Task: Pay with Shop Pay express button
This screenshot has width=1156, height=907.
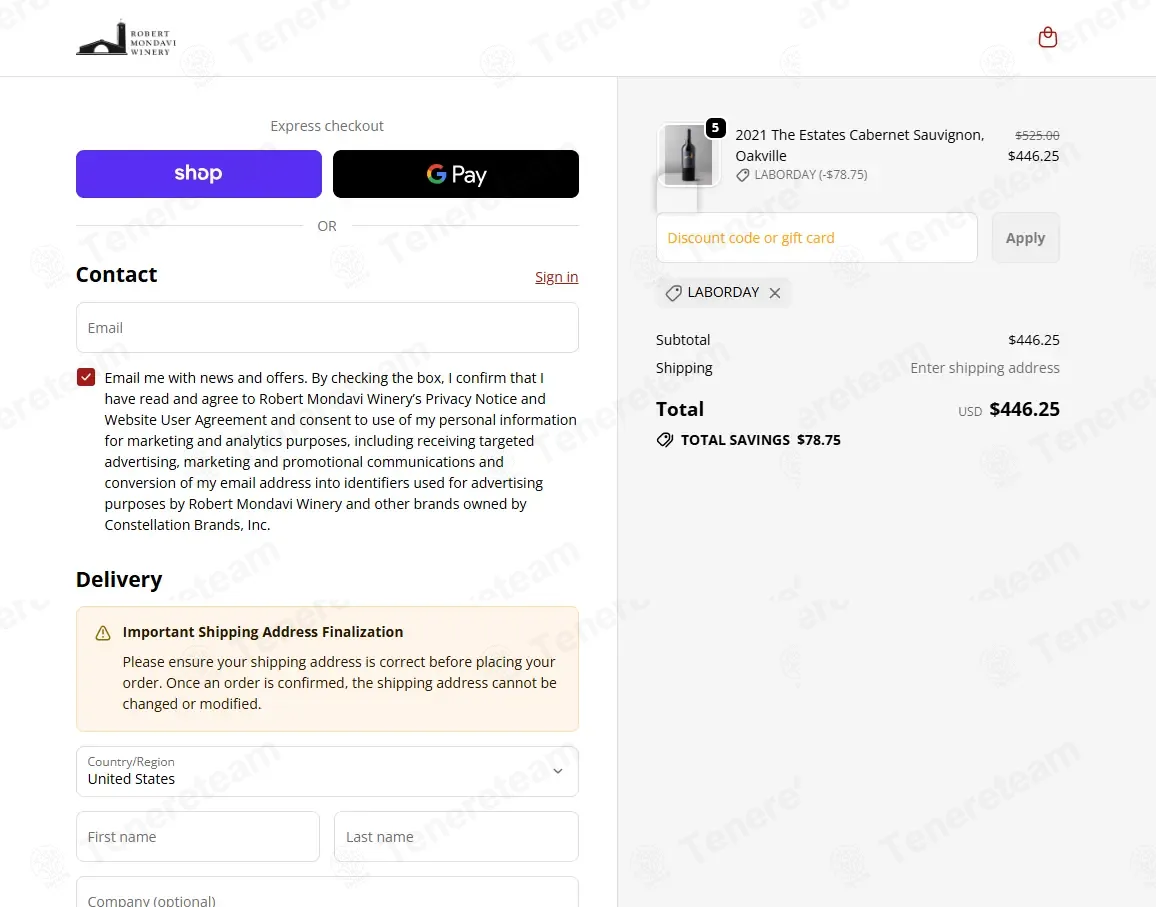Action: point(199,174)
